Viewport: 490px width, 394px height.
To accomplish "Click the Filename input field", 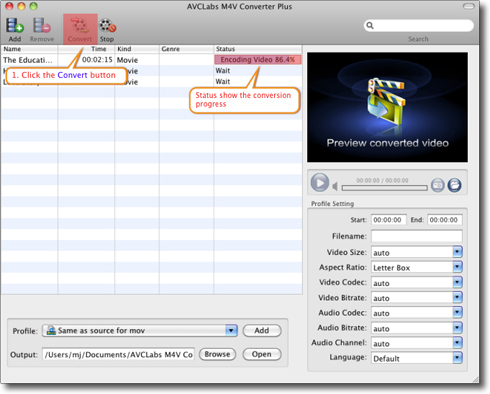I will point(417,236).
